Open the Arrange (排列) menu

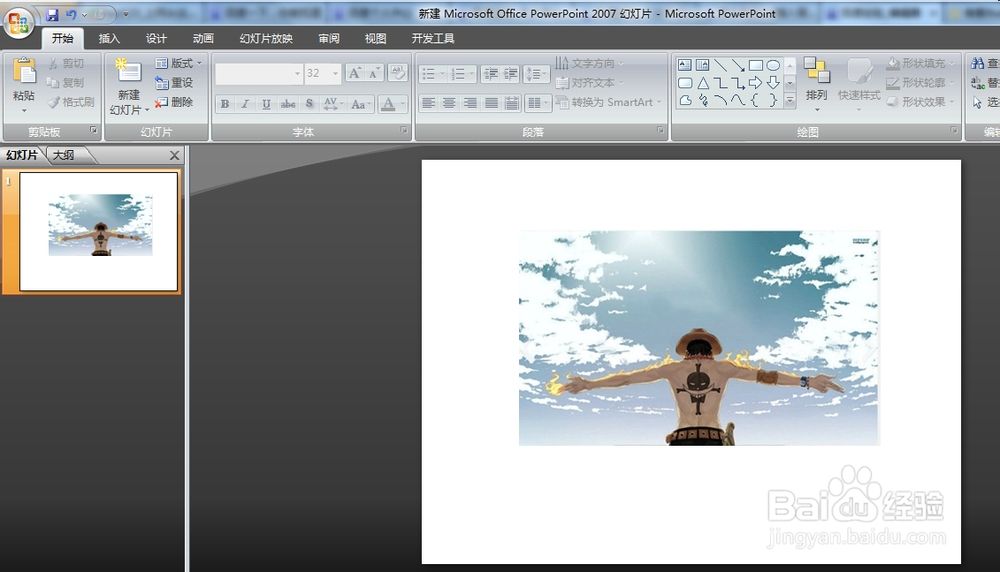coord(816,83)
